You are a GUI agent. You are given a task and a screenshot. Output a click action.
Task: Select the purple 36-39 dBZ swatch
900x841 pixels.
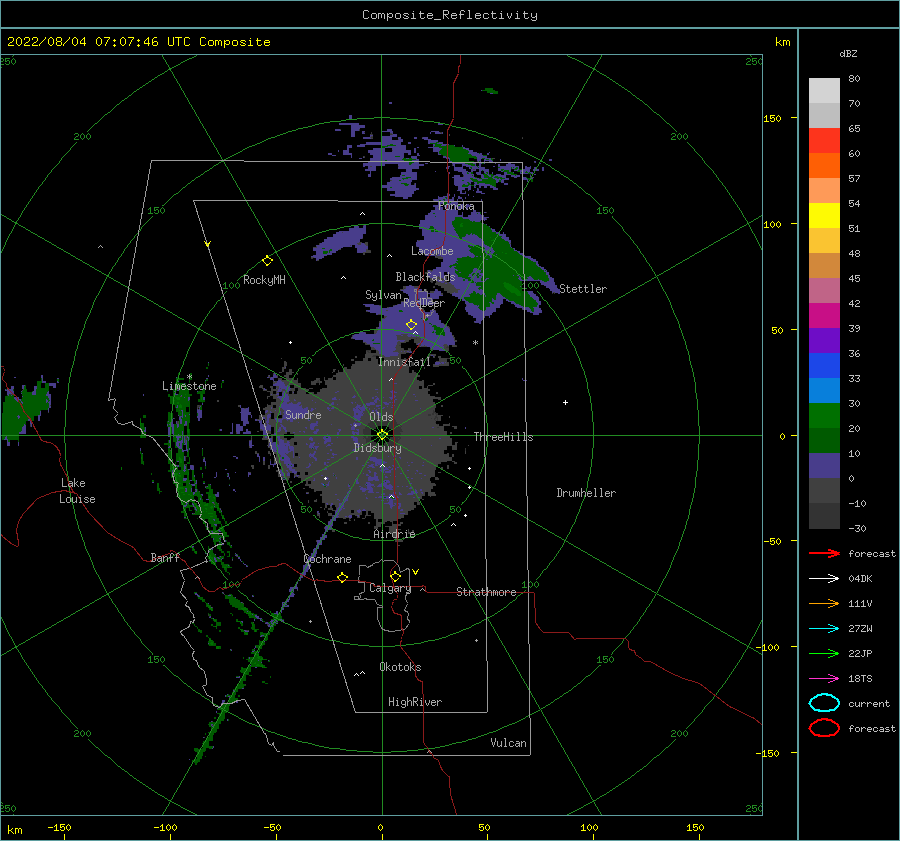pyautogui.click(x=824, y=340)
